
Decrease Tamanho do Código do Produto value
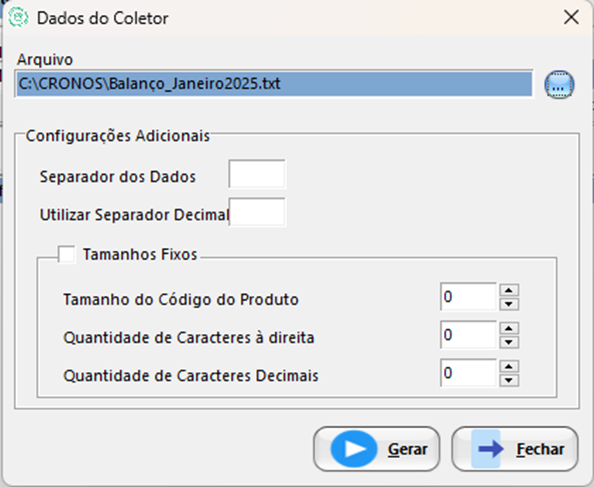coord(509,304)
